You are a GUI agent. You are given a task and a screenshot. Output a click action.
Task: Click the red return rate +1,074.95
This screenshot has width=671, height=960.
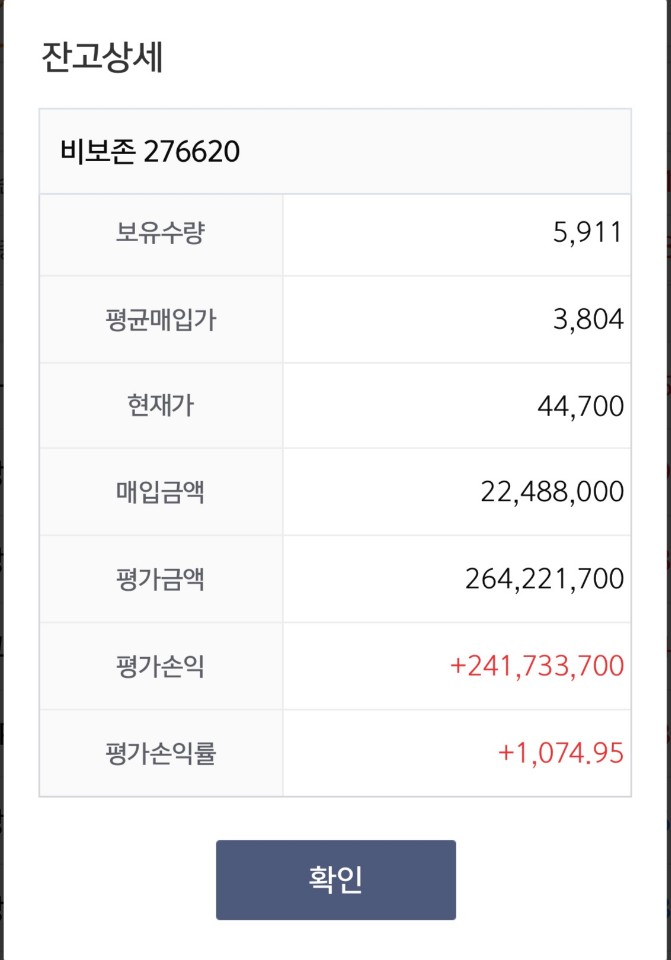point(561,753)
